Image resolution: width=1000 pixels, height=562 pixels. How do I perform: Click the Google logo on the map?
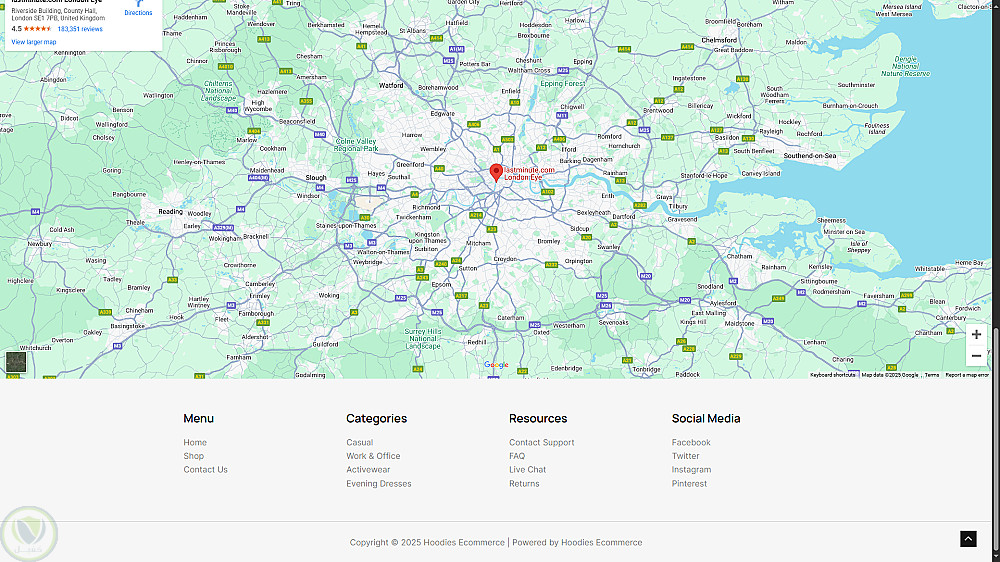pos(496,365)
